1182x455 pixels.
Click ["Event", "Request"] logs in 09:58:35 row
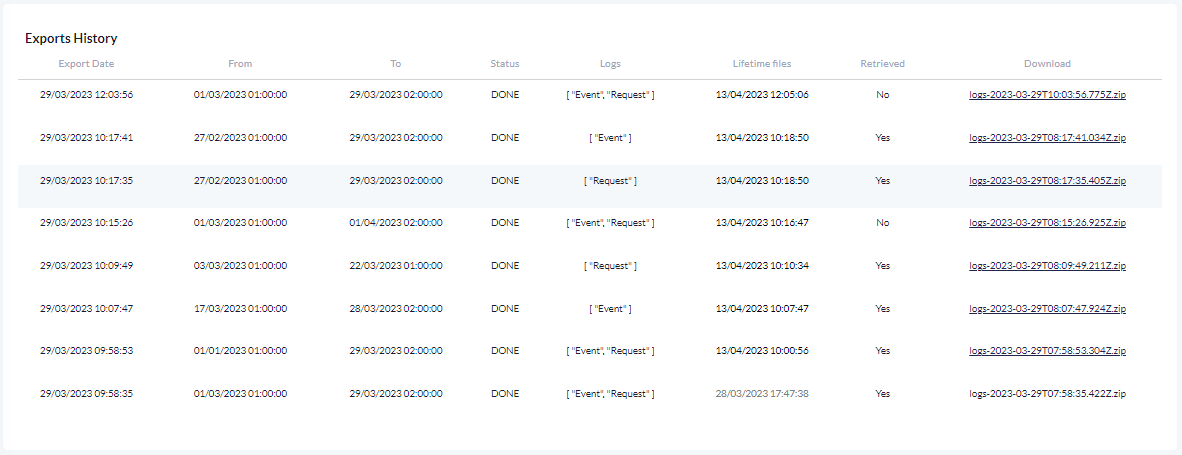pos(611,394)
